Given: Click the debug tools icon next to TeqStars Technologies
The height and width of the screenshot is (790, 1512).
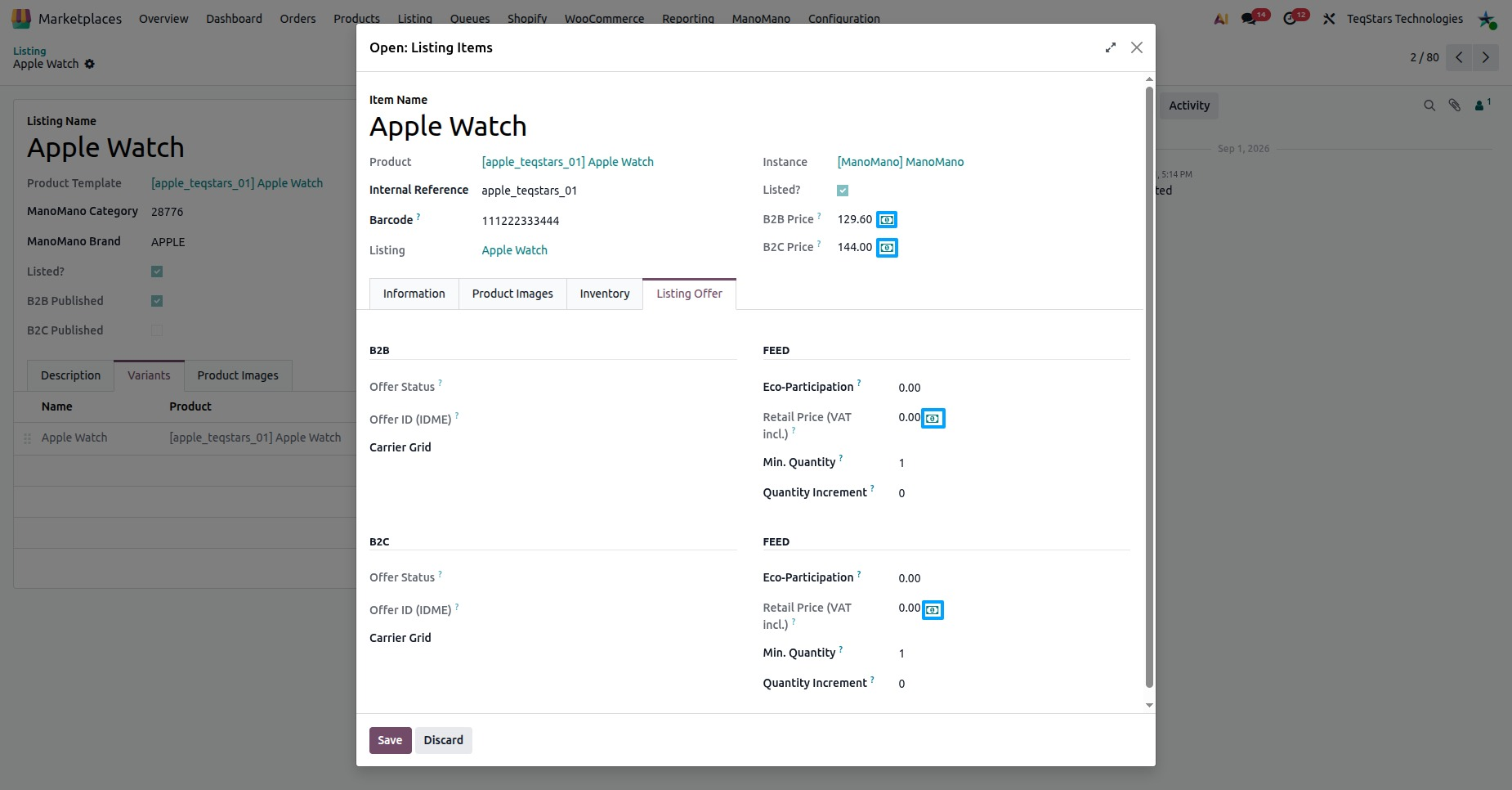Looking at the screenshot, I should point(1329,19).
